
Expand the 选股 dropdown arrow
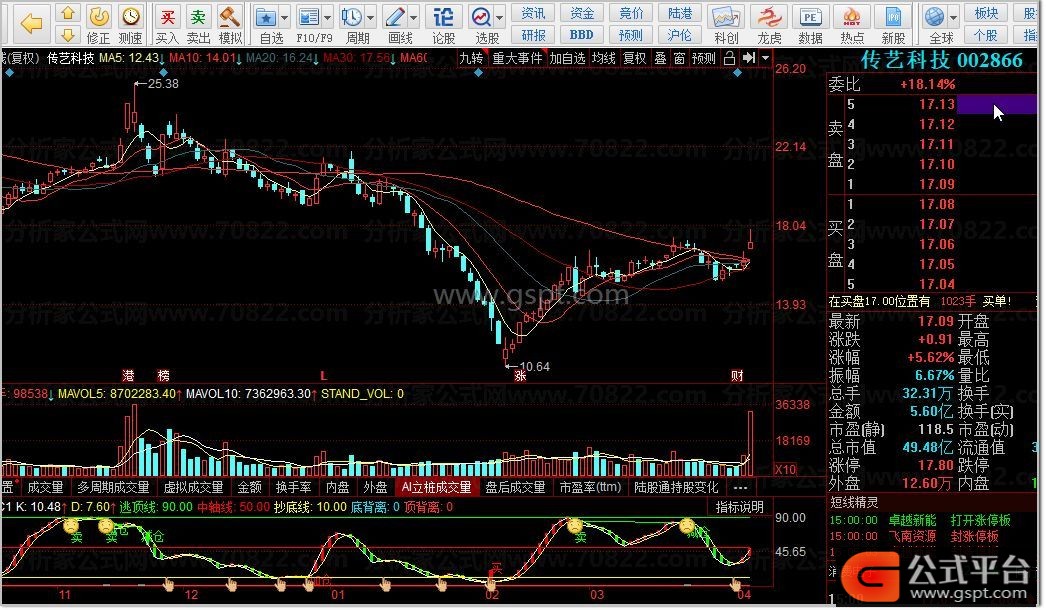499,18
